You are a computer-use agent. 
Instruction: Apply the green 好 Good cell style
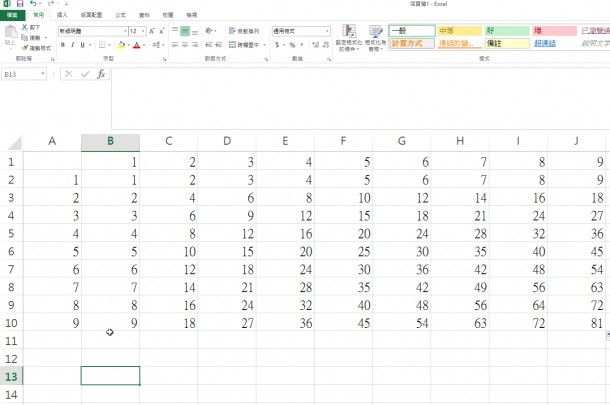507,31
